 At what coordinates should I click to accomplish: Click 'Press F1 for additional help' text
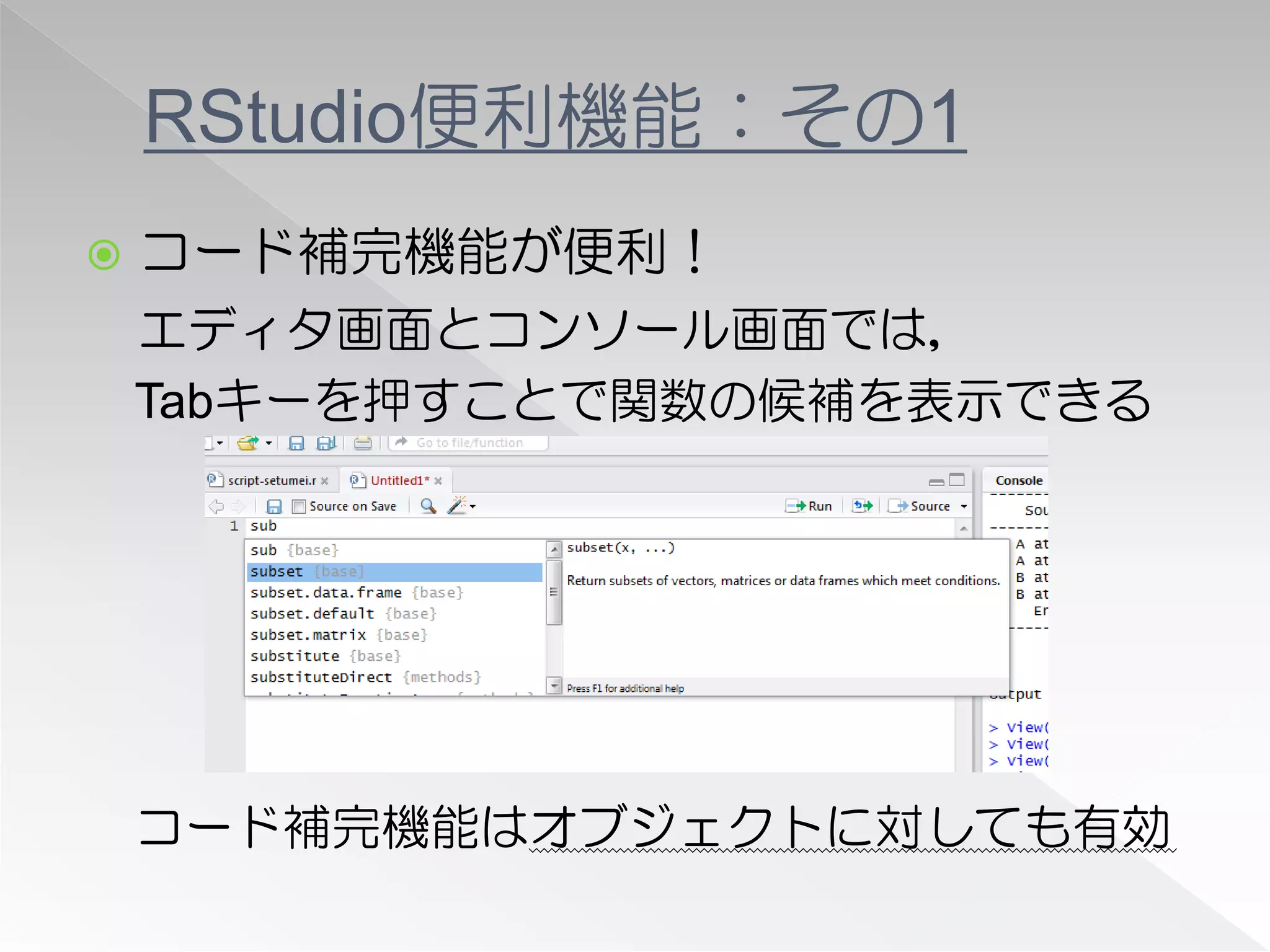click(x=625, y=689)
